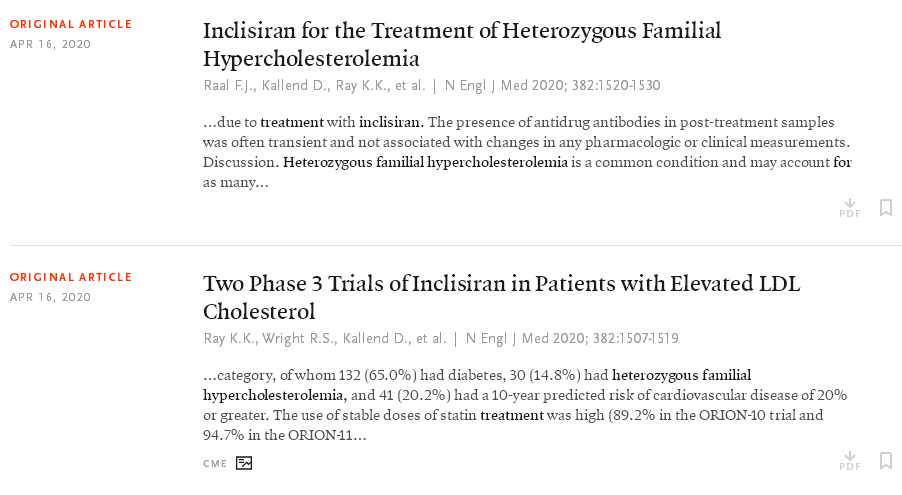
Task: Click citation N Engl J Med 2020; 382:1520-1530
Action: coord(552,86)
